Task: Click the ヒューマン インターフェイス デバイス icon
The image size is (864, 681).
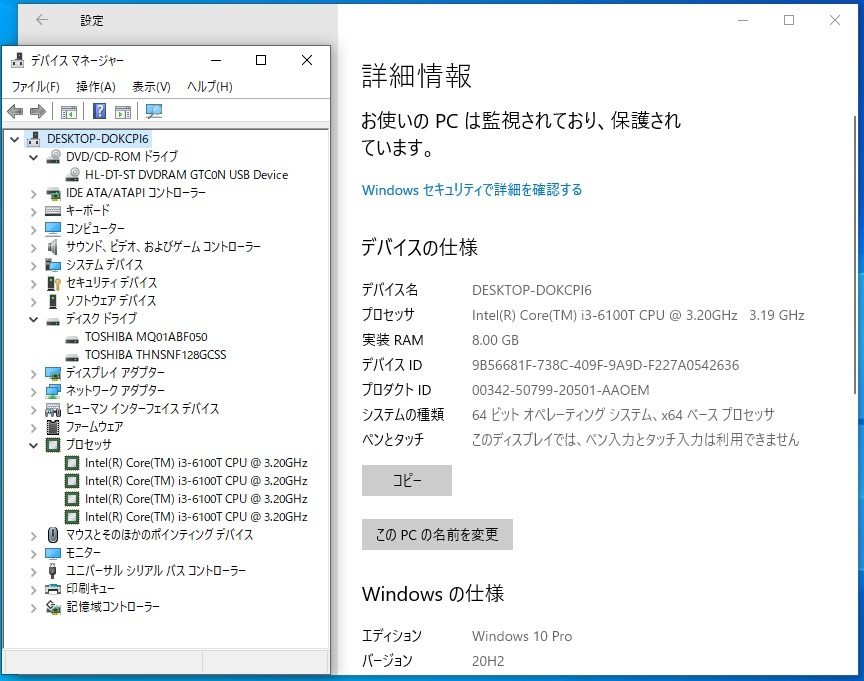Action: (53, 409)
